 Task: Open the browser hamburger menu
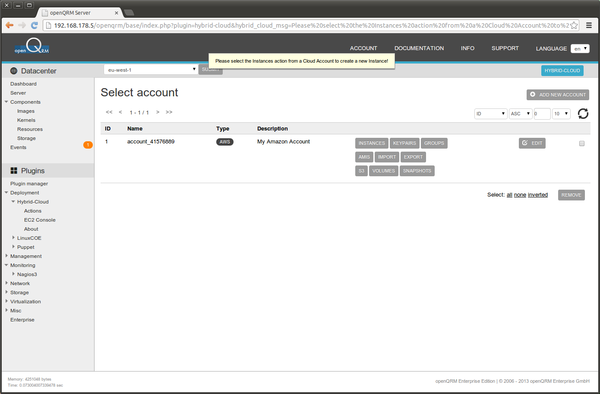pyautogui.click(x=589, y=25)
